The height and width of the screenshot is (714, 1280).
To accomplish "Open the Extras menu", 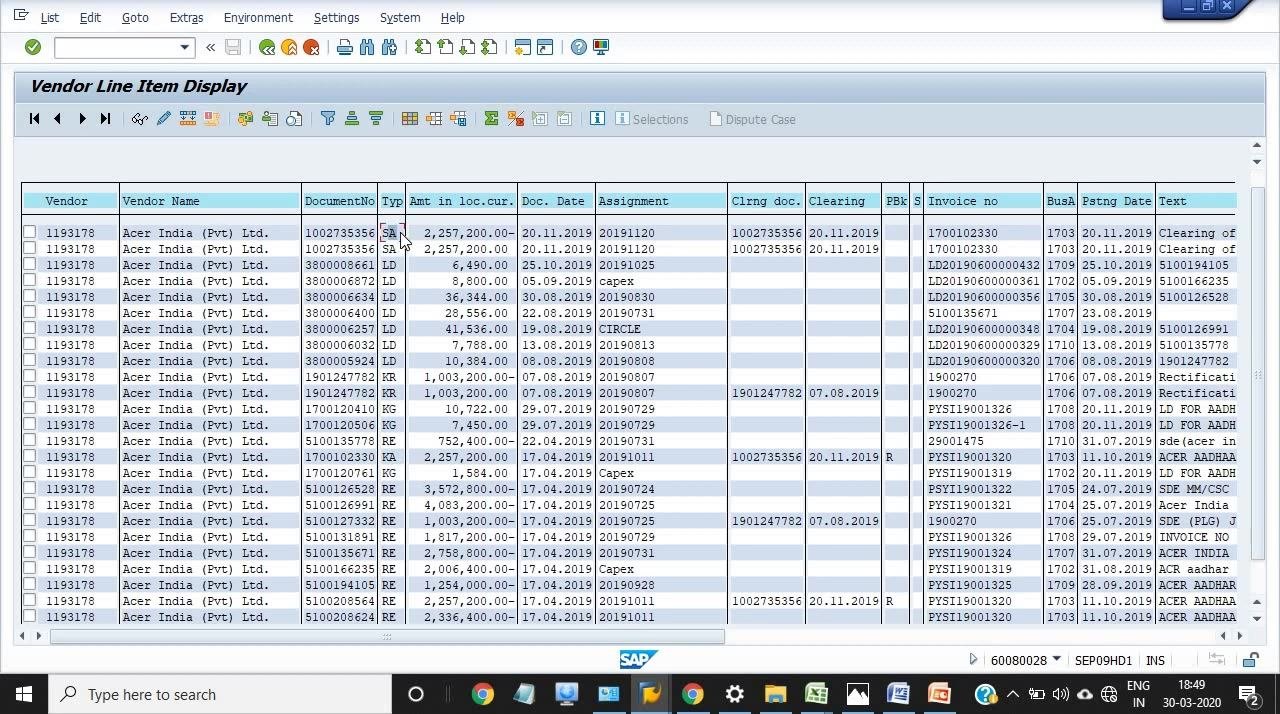I will tap(186, 18).
